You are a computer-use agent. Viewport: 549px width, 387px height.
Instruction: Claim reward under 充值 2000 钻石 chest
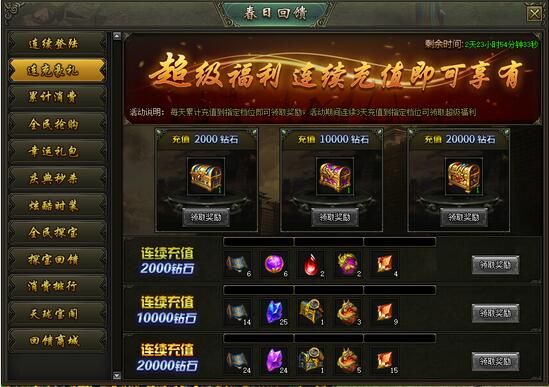pyautogui.click(x=206, y=217)
